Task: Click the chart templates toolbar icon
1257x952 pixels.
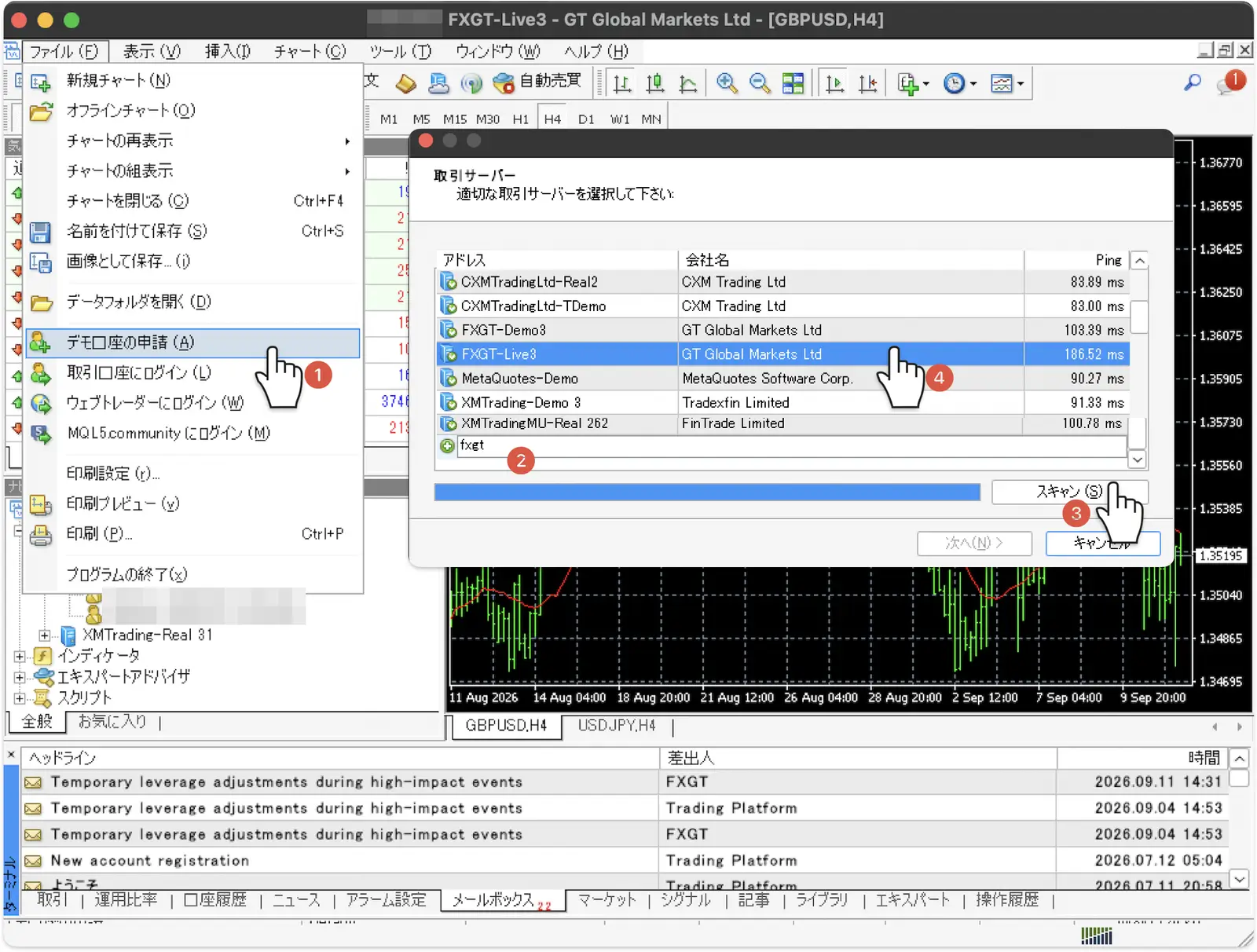Action: (1001, 83)
